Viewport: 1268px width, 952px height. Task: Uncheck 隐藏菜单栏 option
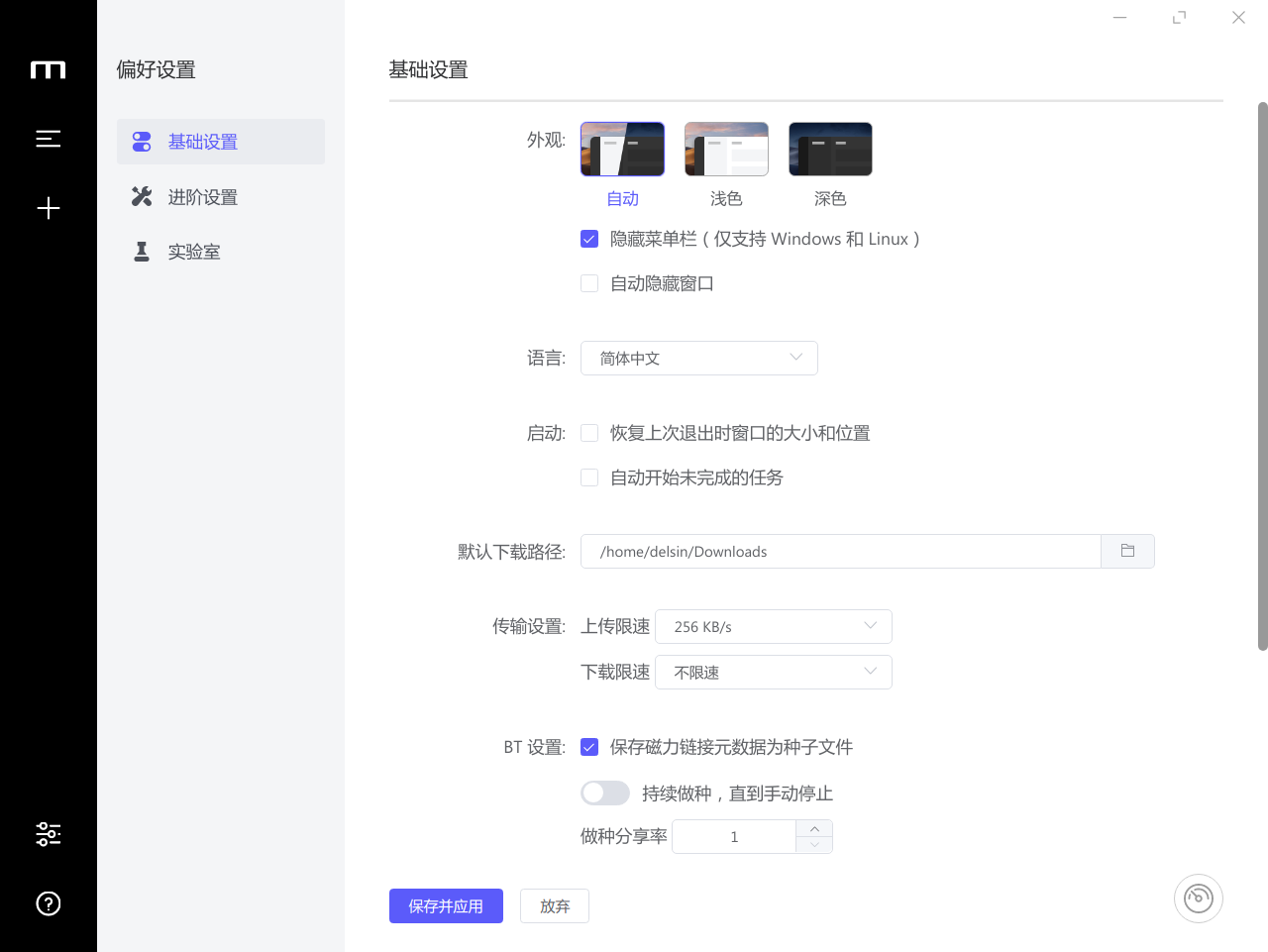coord(589,239)
